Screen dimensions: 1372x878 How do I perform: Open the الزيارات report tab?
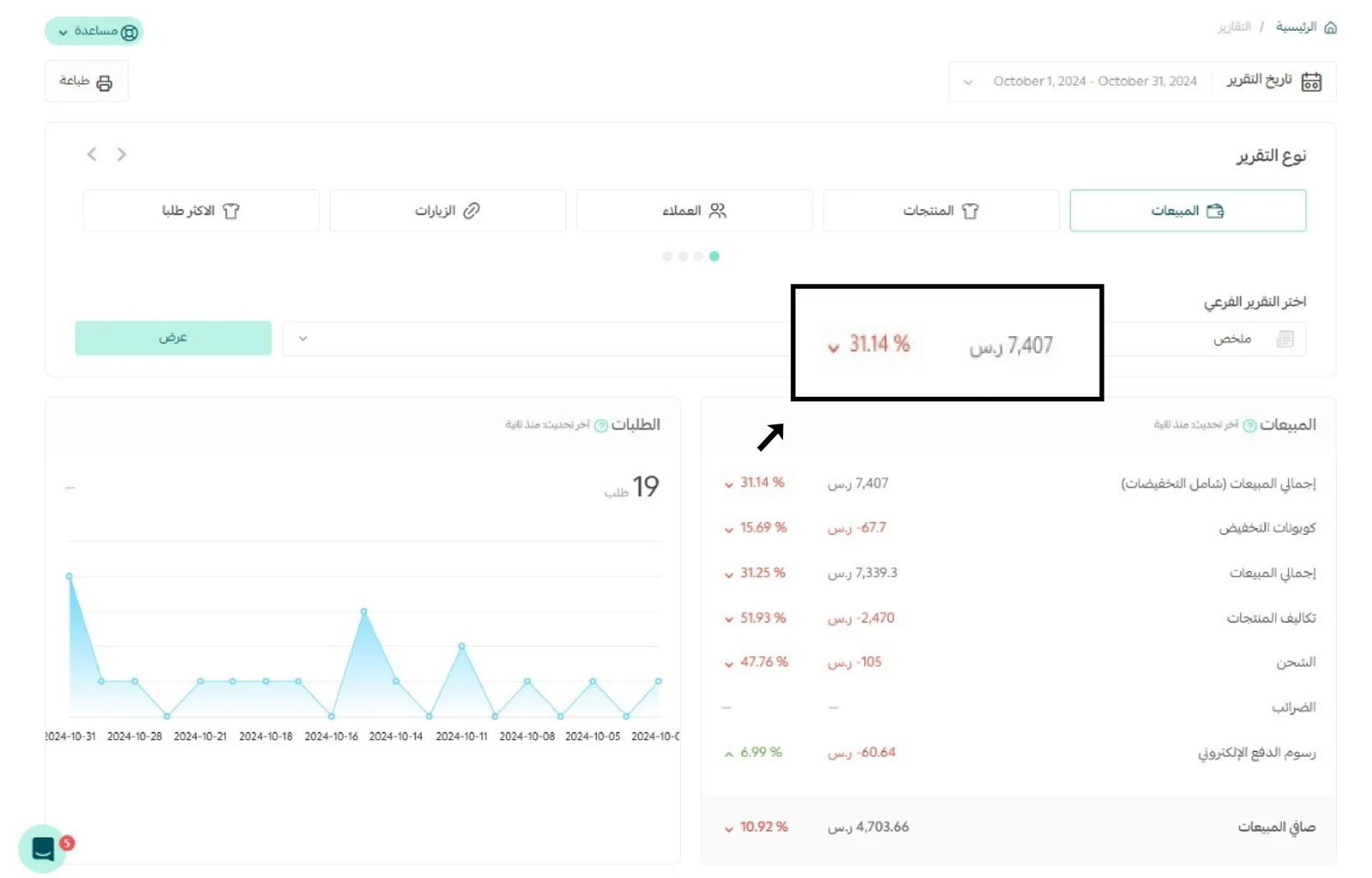pyautogui.click(x=447, y=211)
